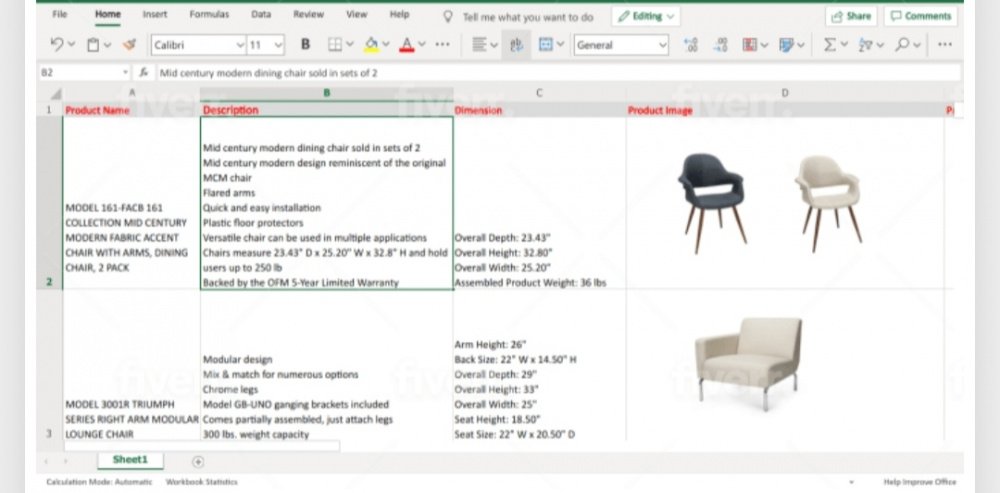Click the Share button
This screenshot has width=1000, height=493.
pos(850,16)
